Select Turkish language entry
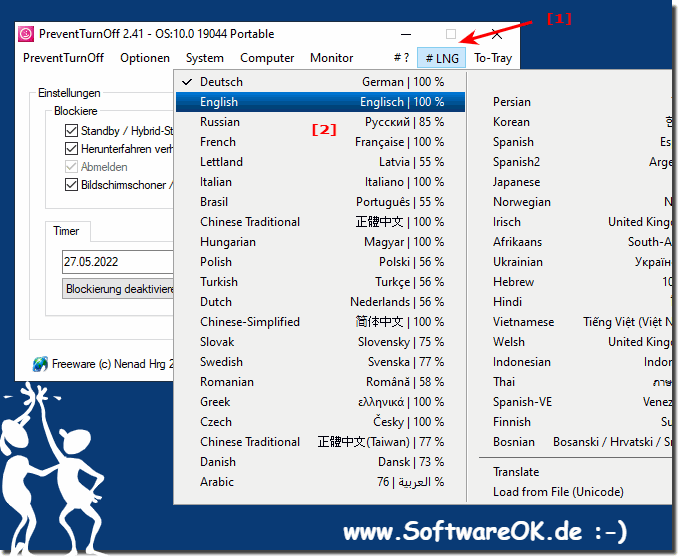The height and width of the screenshot is (557, 679). point(320,282)
